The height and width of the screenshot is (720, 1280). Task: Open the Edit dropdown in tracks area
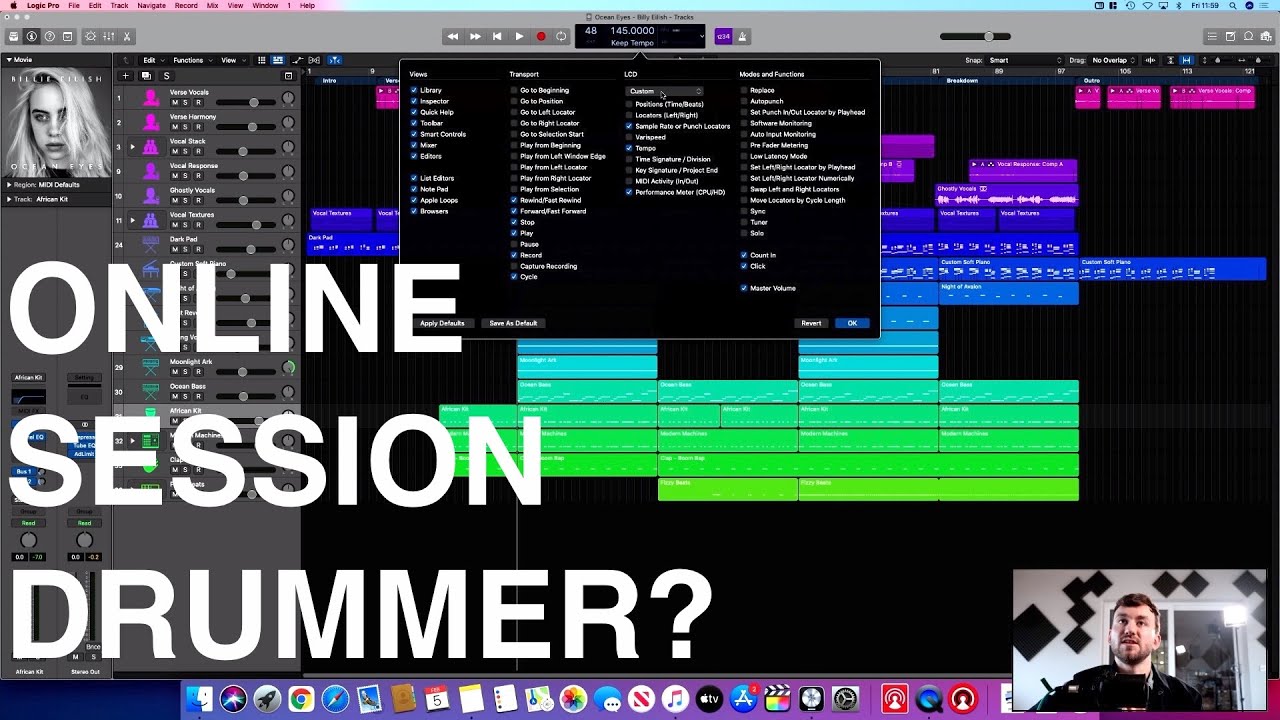pos(152,60)
